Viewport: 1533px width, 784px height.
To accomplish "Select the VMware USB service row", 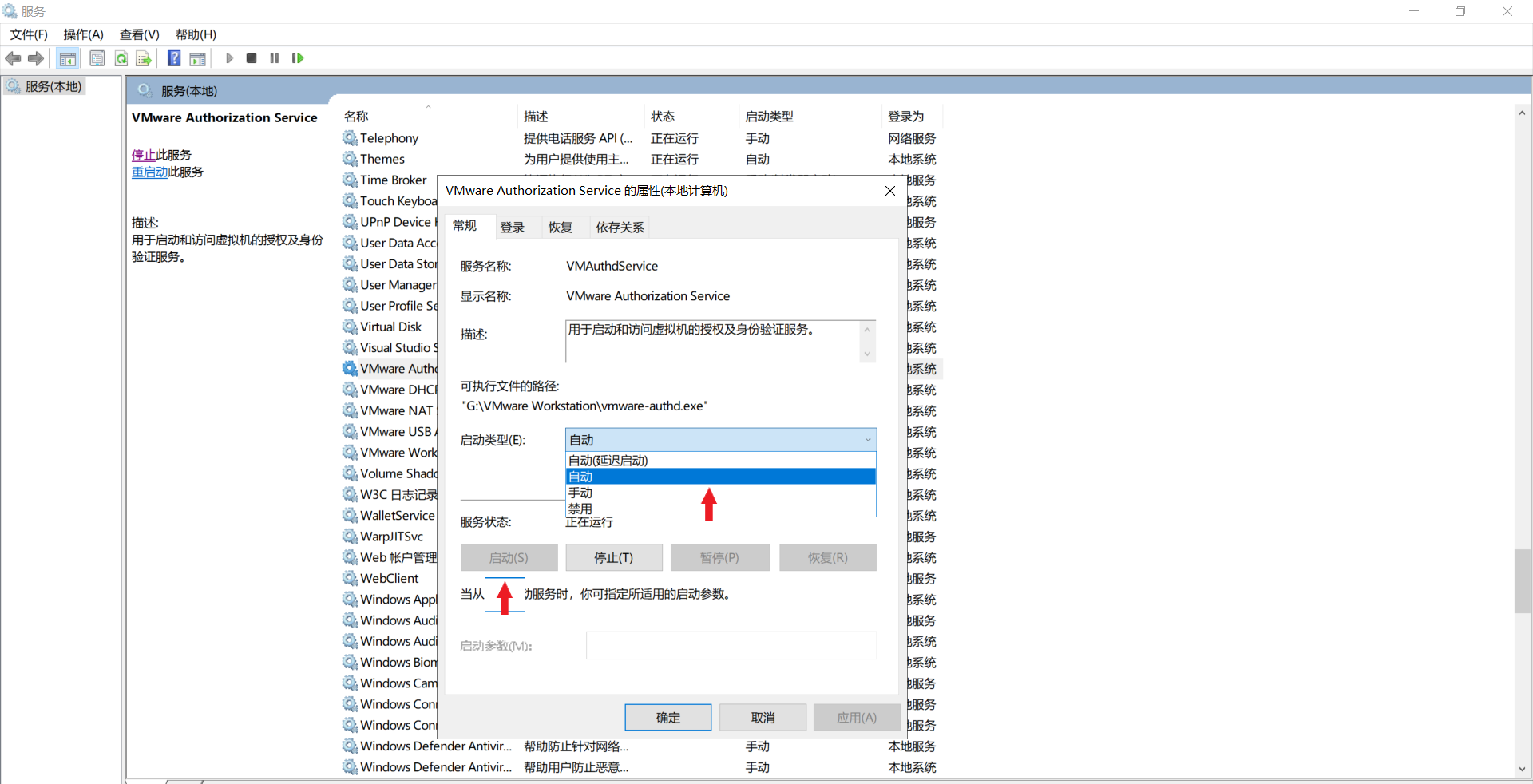I will click(390, 431).
